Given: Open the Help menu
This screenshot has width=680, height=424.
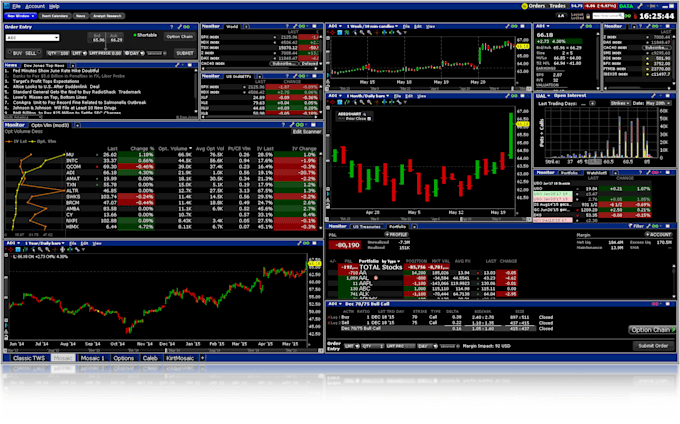Looking at the screenshot, I should 54,6.
